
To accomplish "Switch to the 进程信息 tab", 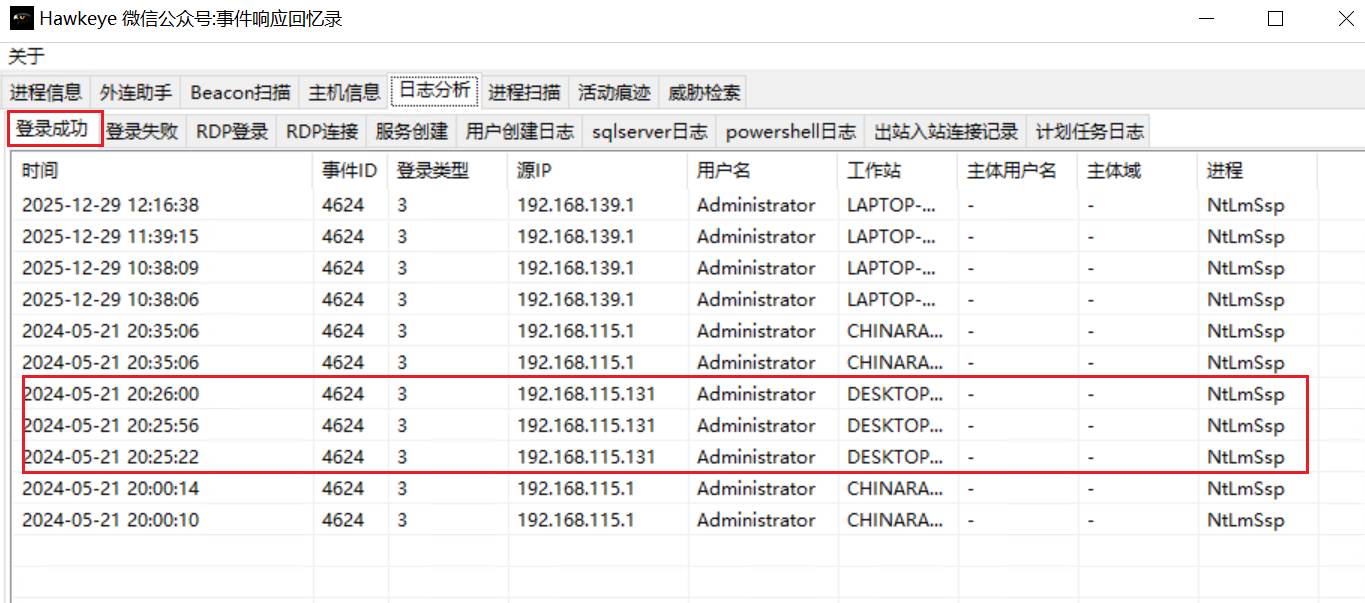I will pos(46,93).
